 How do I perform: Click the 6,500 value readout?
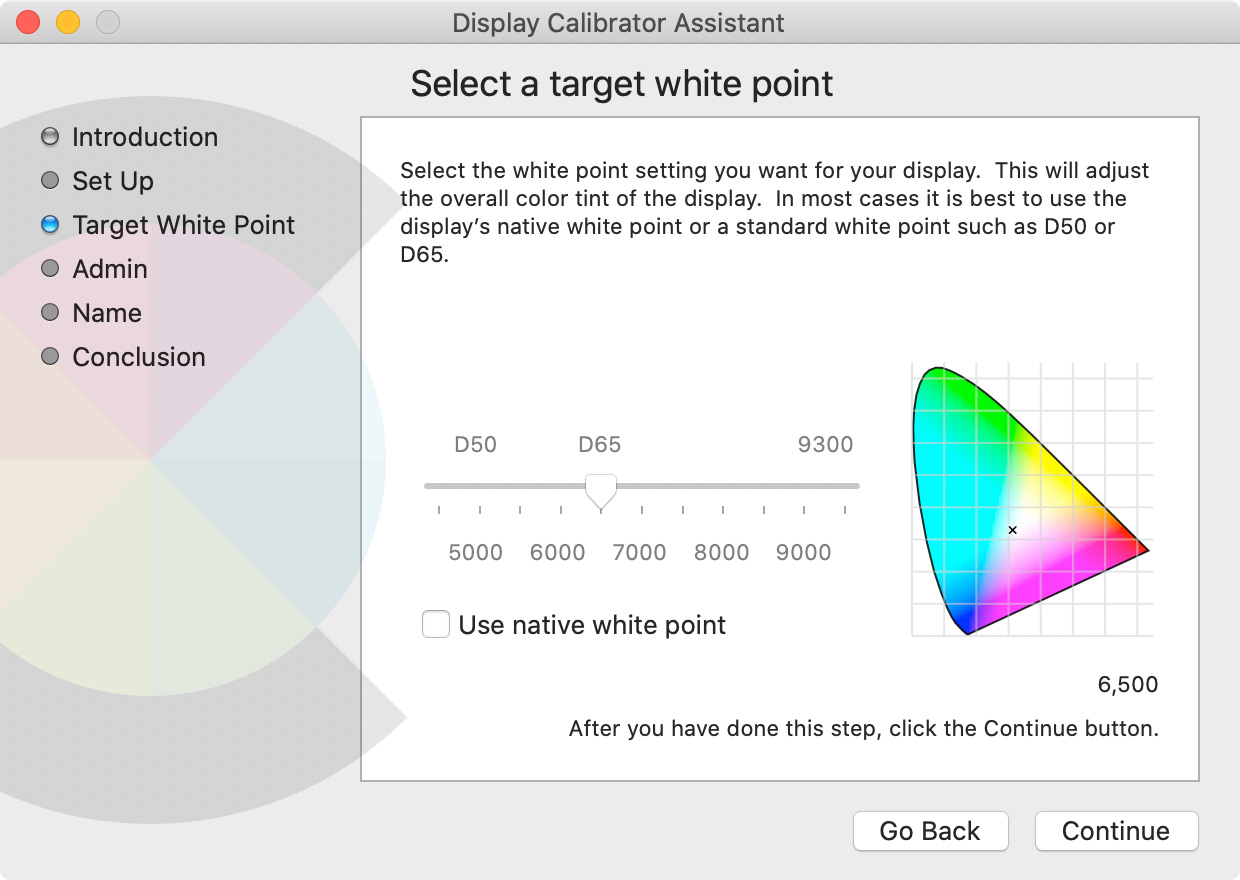tap(1128, 685)
